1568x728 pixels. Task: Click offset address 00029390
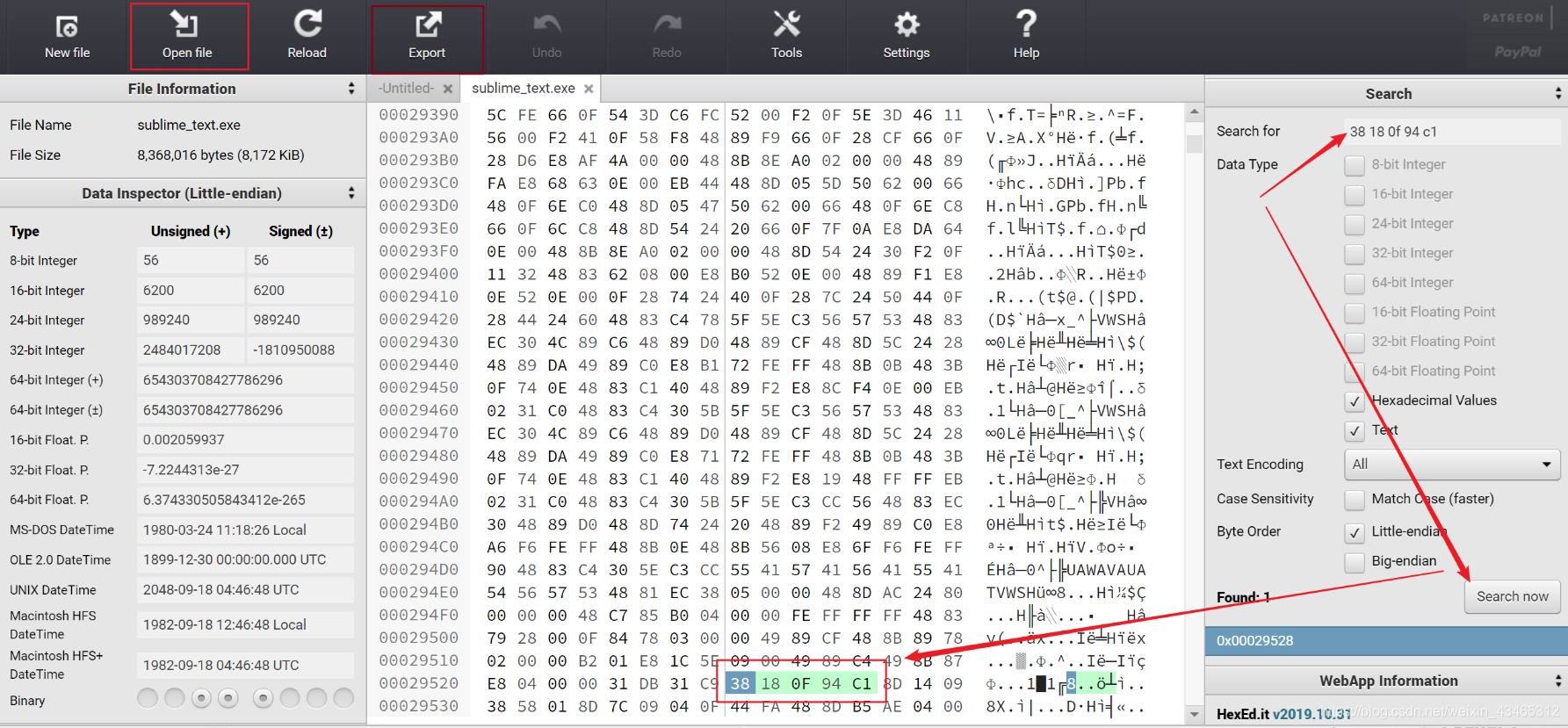(419, 115)
